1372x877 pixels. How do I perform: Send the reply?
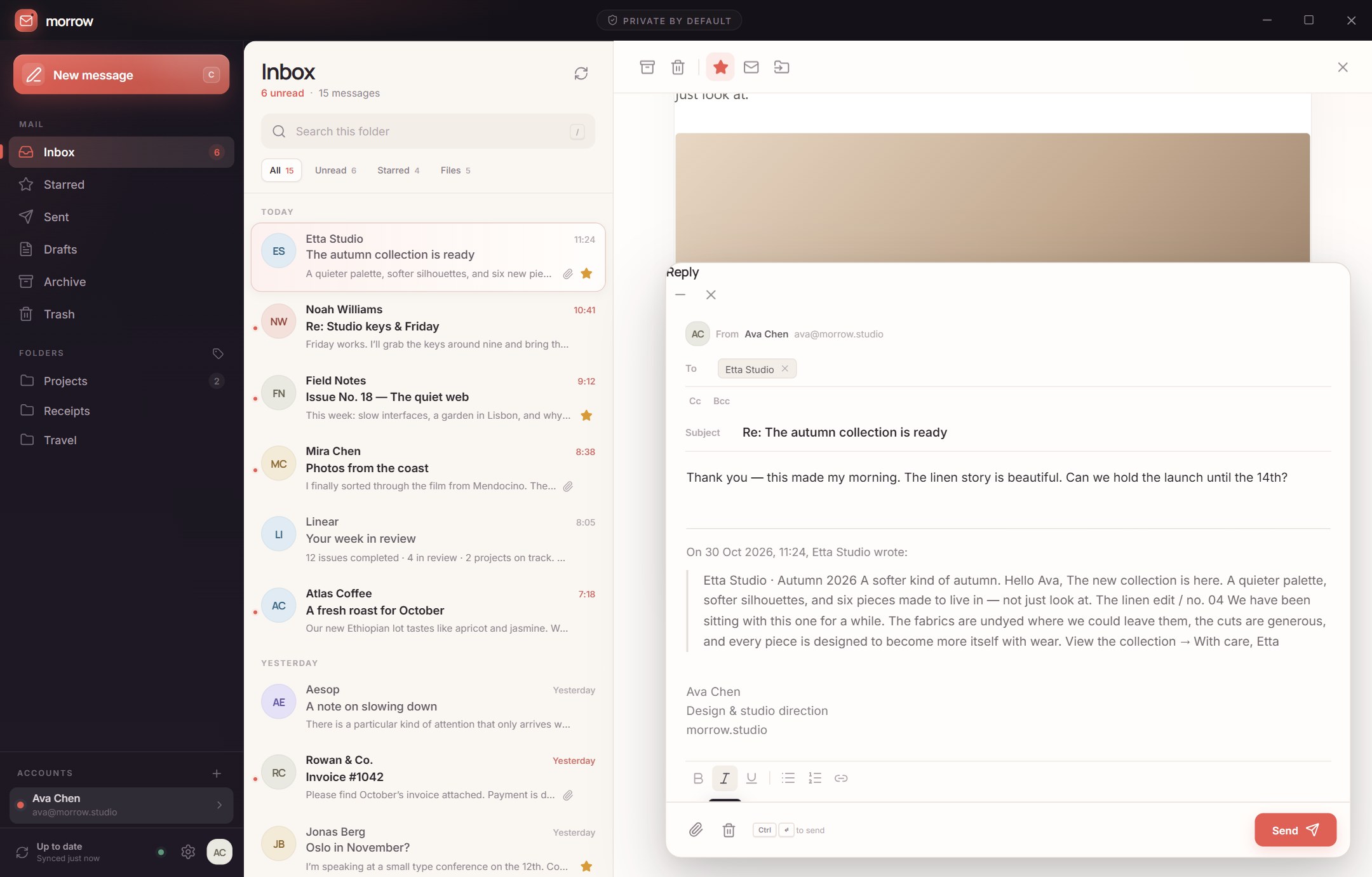(x=1295, y=830)
